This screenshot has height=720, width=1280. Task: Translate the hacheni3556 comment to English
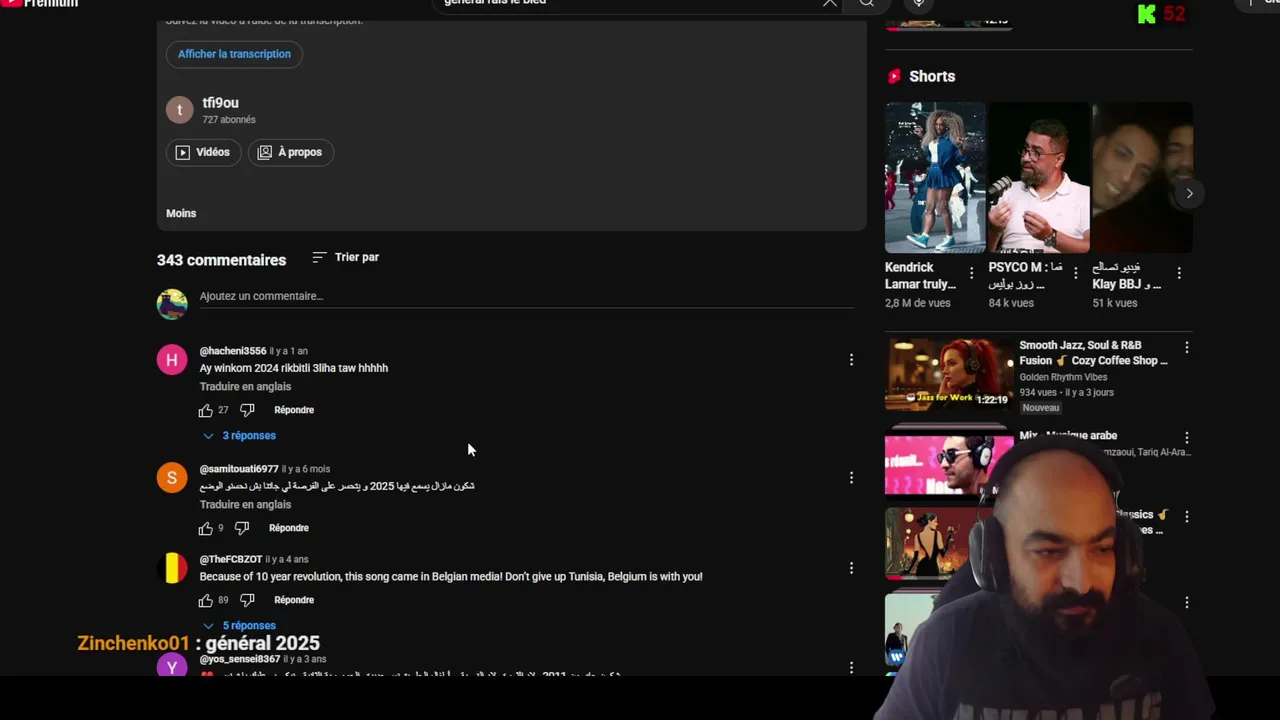pos(245,387)
